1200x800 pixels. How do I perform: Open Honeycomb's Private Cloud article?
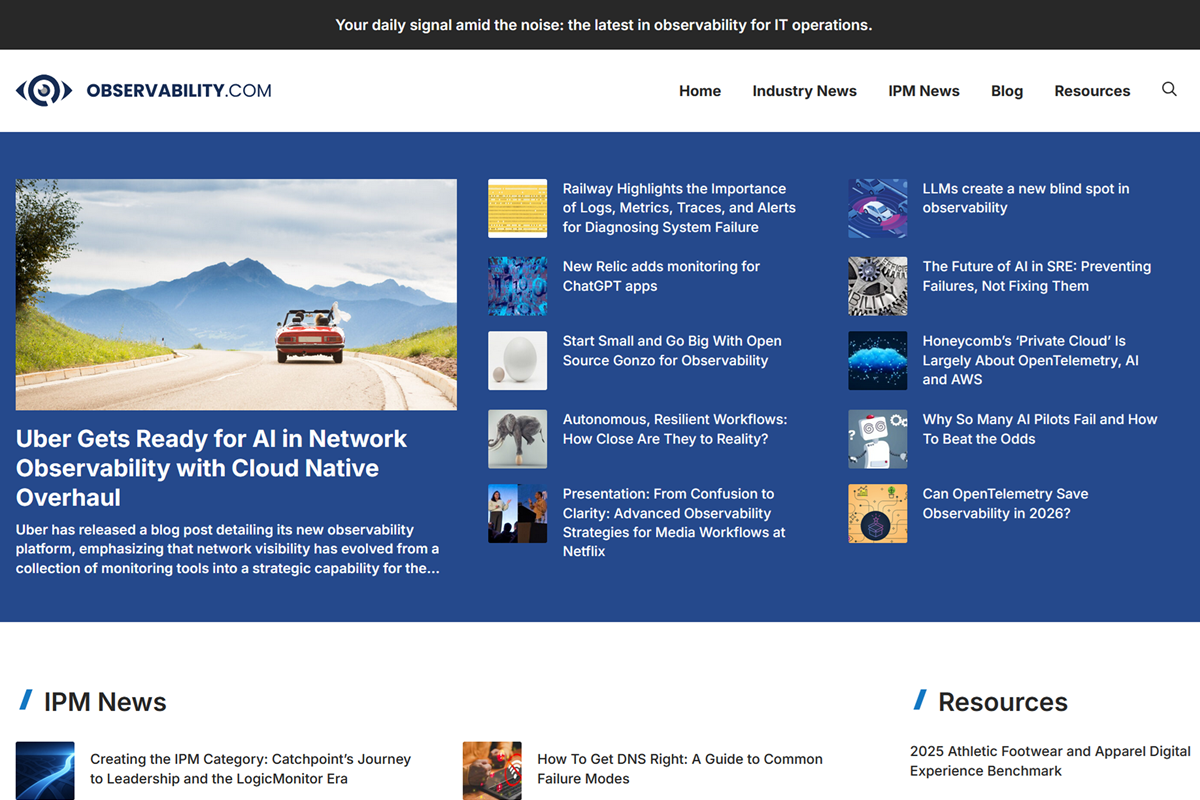point(1030,360)
